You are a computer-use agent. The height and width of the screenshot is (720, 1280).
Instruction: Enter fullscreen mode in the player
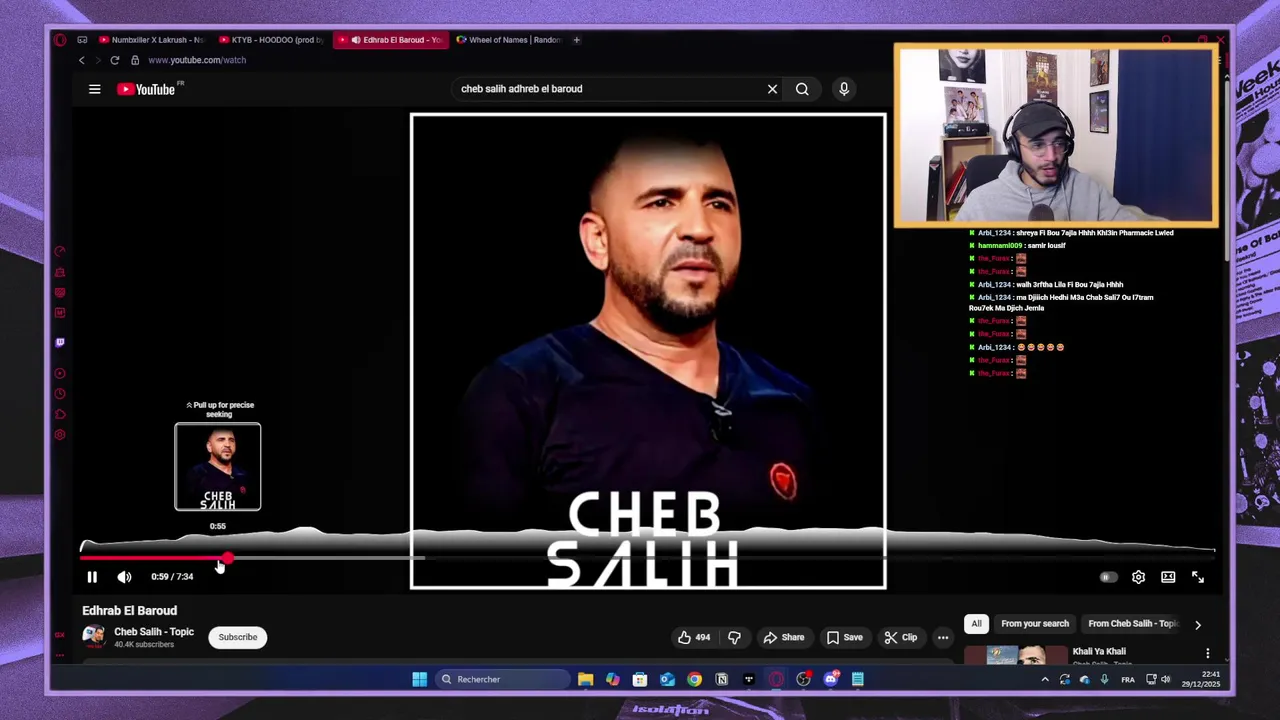(1198, 577)
